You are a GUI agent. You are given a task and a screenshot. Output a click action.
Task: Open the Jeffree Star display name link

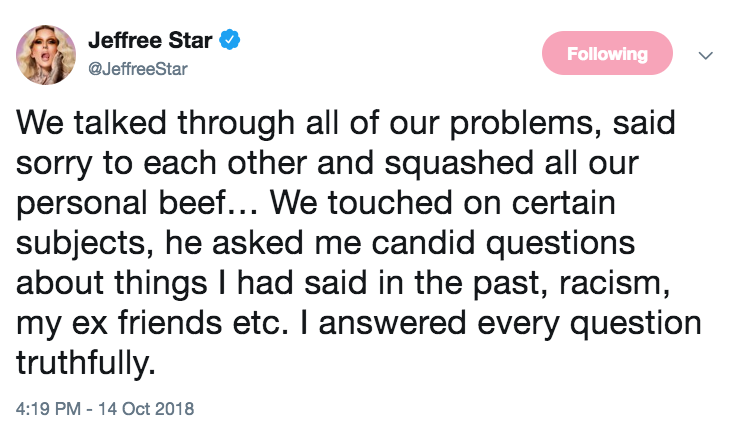click(x=150, y=40)
